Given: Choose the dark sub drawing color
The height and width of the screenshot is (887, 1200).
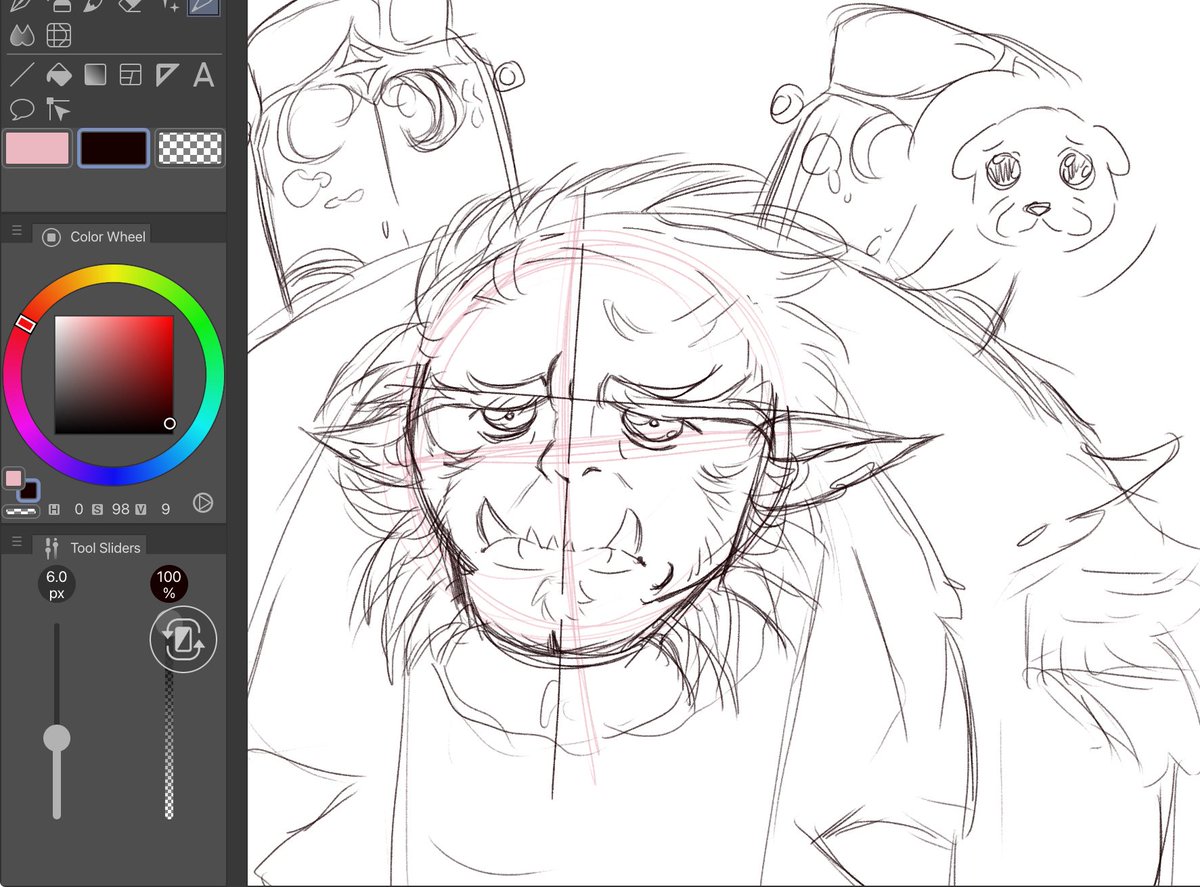Looking at the screenshot, I should [x=114, y=147].
